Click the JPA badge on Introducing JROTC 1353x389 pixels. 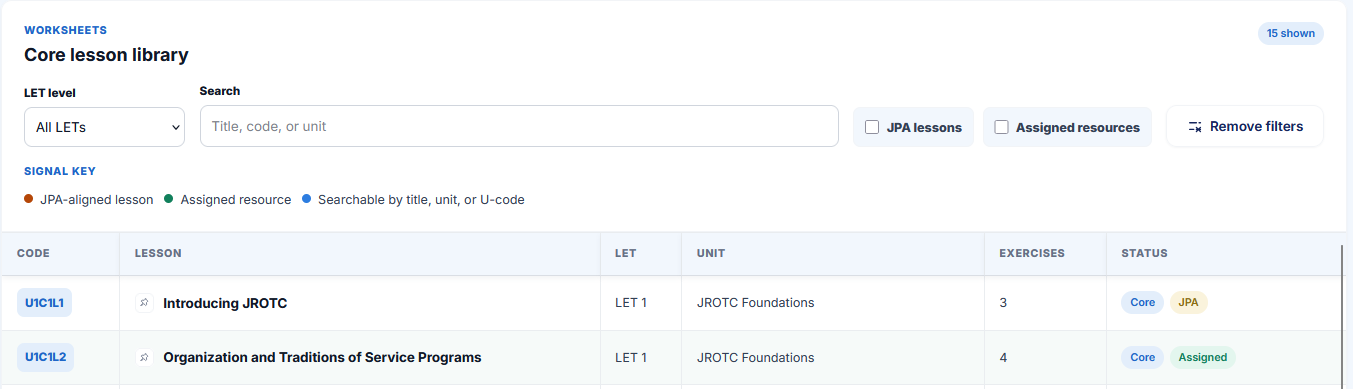pos(1189,302)
